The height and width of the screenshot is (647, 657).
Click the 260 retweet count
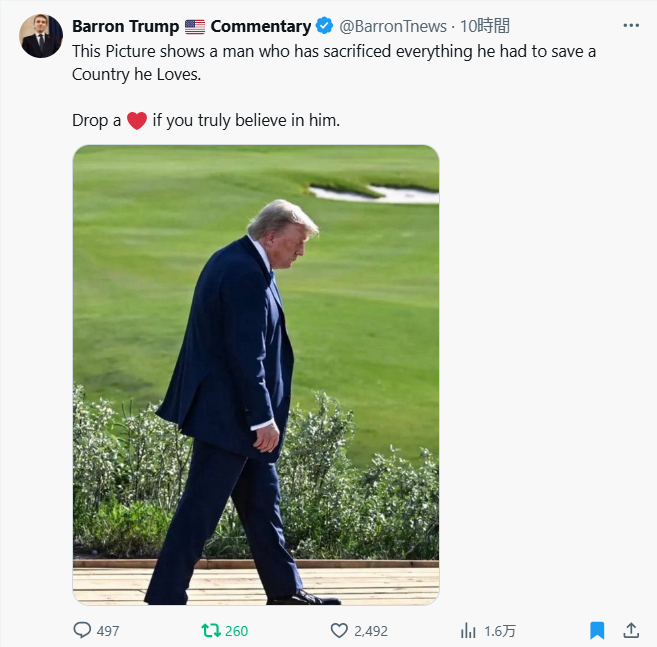236,631
